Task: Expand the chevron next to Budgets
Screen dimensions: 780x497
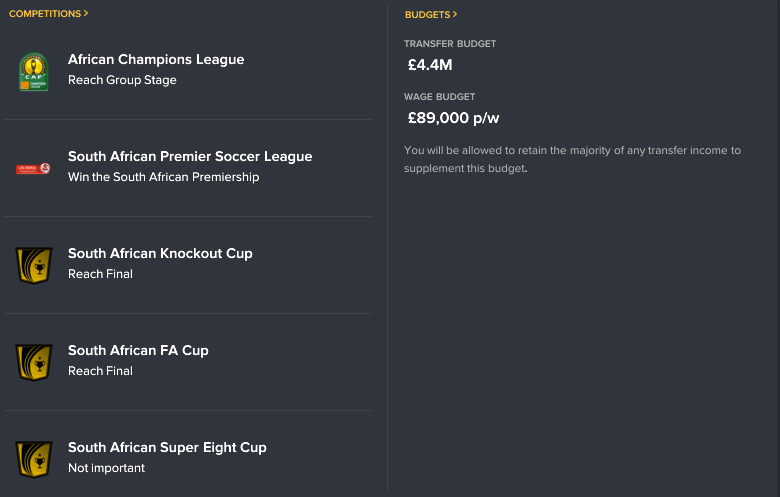Action: pos(455,14)
